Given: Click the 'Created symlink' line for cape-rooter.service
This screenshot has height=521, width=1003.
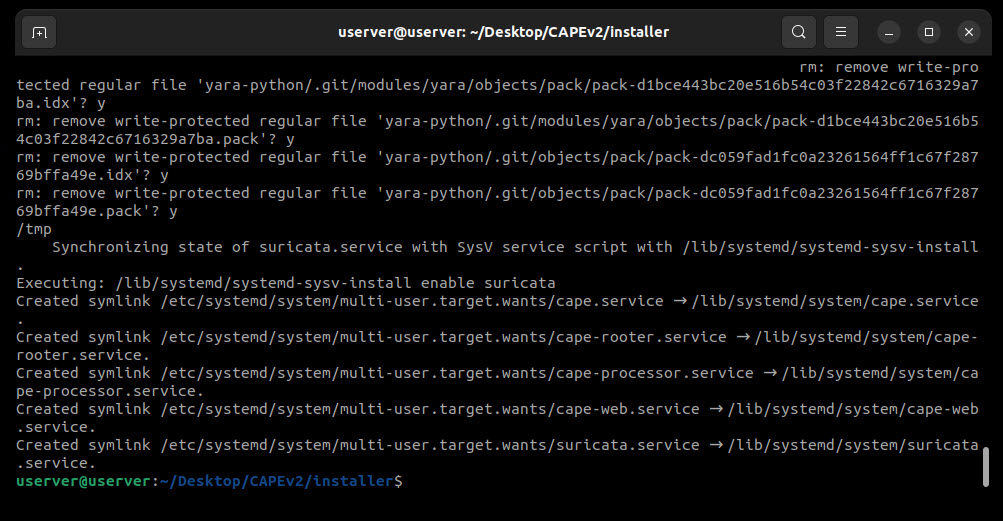Looking at the screenshot, I should point(497,337).
